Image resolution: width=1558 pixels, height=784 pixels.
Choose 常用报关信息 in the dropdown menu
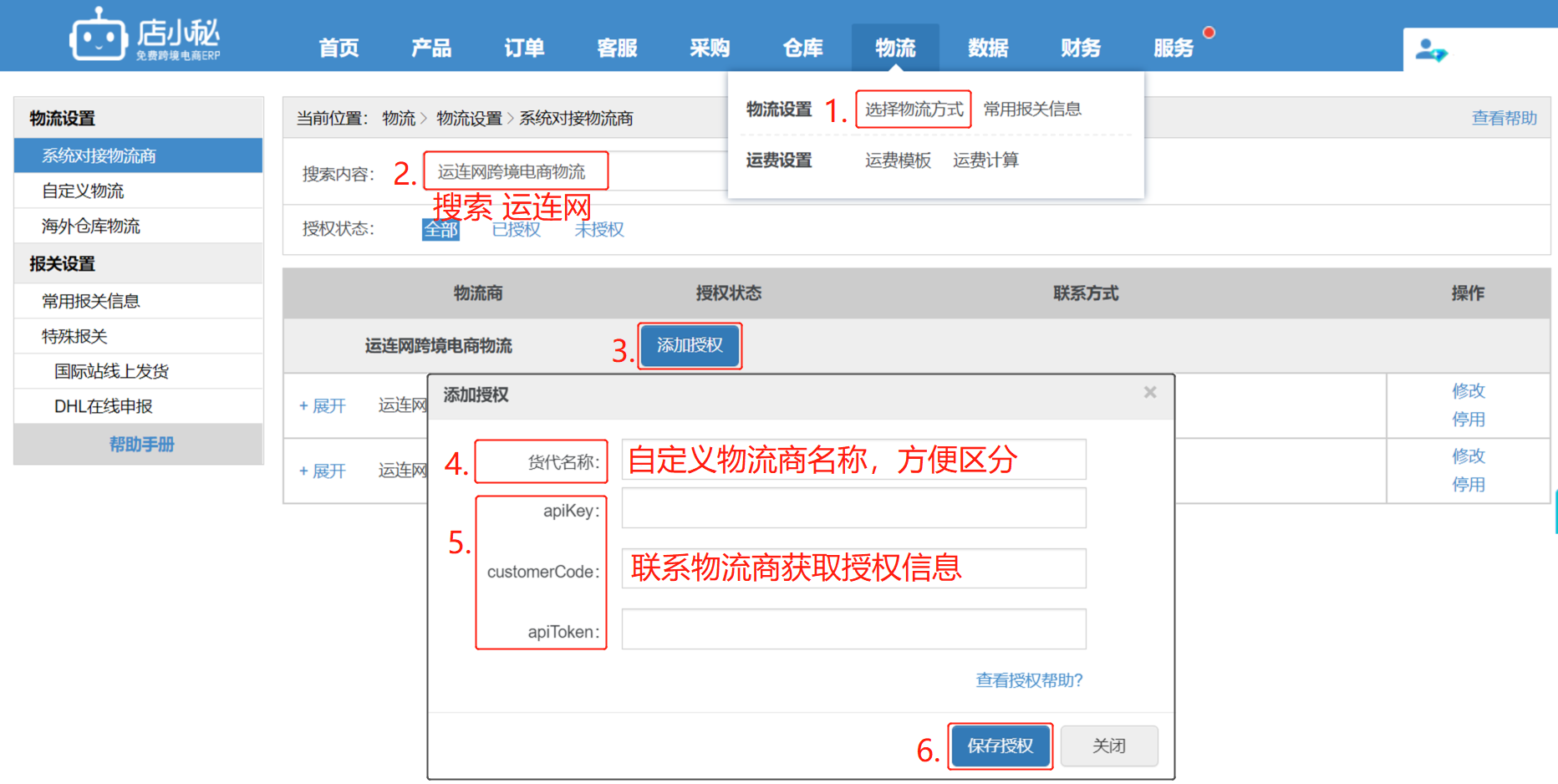tap(1032, 109)
